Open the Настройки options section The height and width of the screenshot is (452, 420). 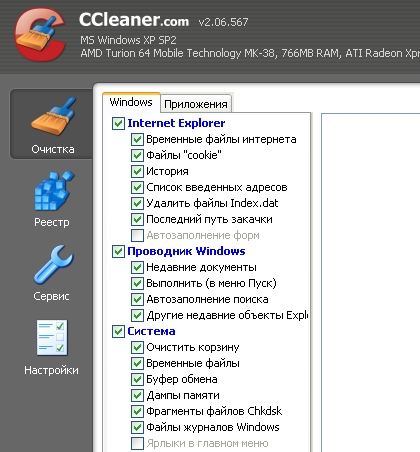52,347
